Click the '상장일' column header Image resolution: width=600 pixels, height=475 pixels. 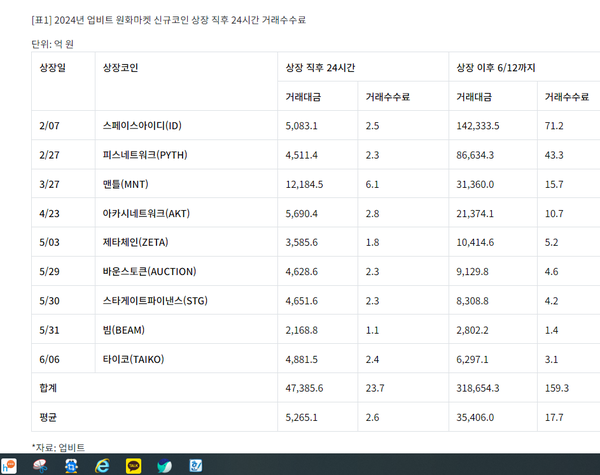pos(52,68)
